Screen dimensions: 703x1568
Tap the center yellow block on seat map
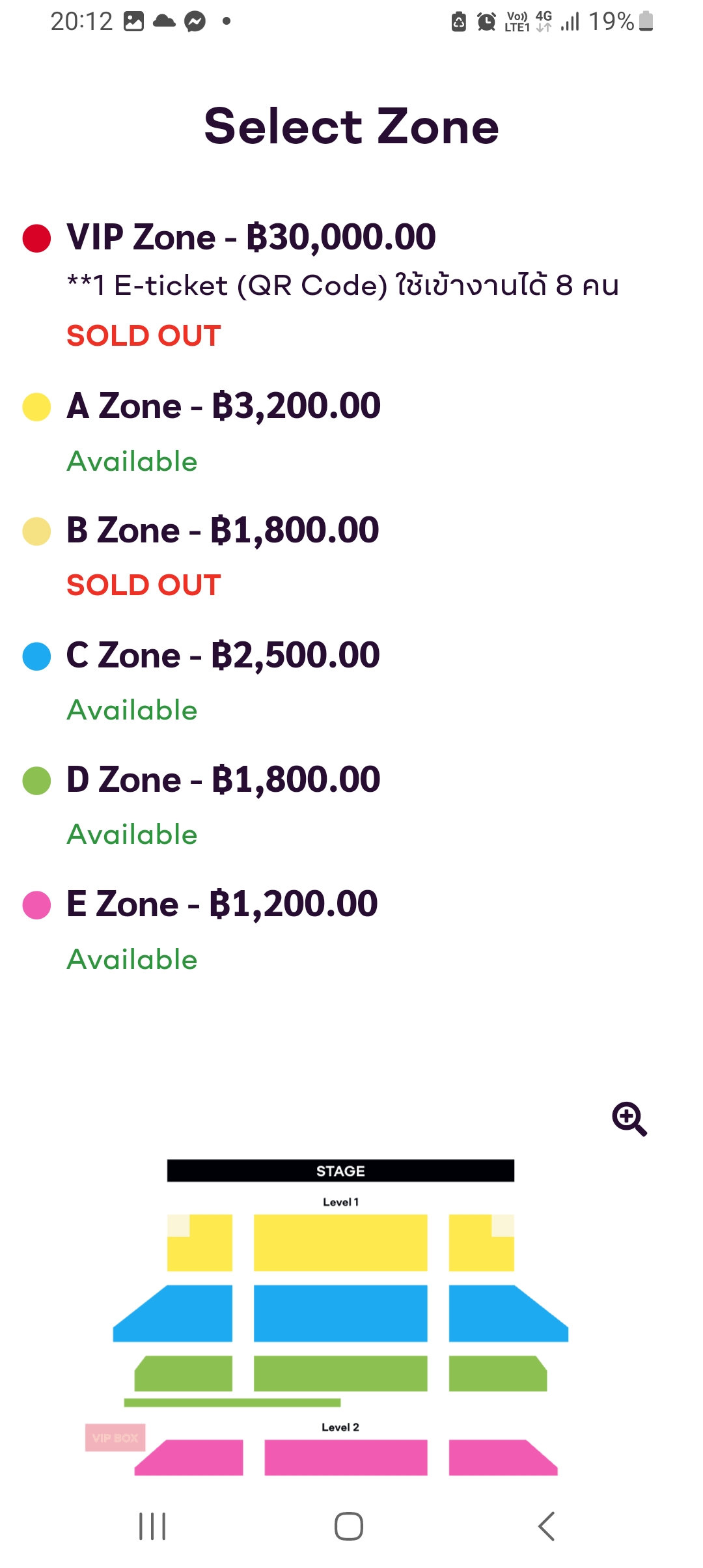pos(340,1242)
